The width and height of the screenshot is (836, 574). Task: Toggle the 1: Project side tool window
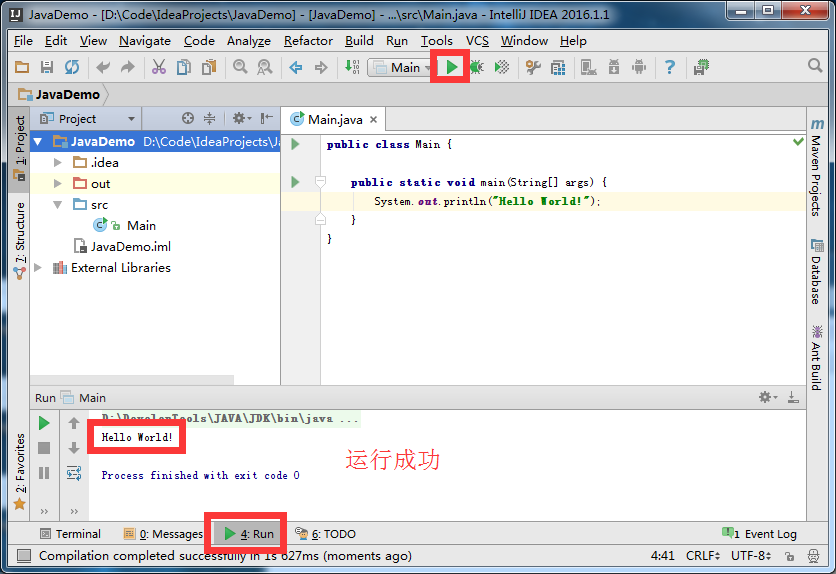point(20,148)
